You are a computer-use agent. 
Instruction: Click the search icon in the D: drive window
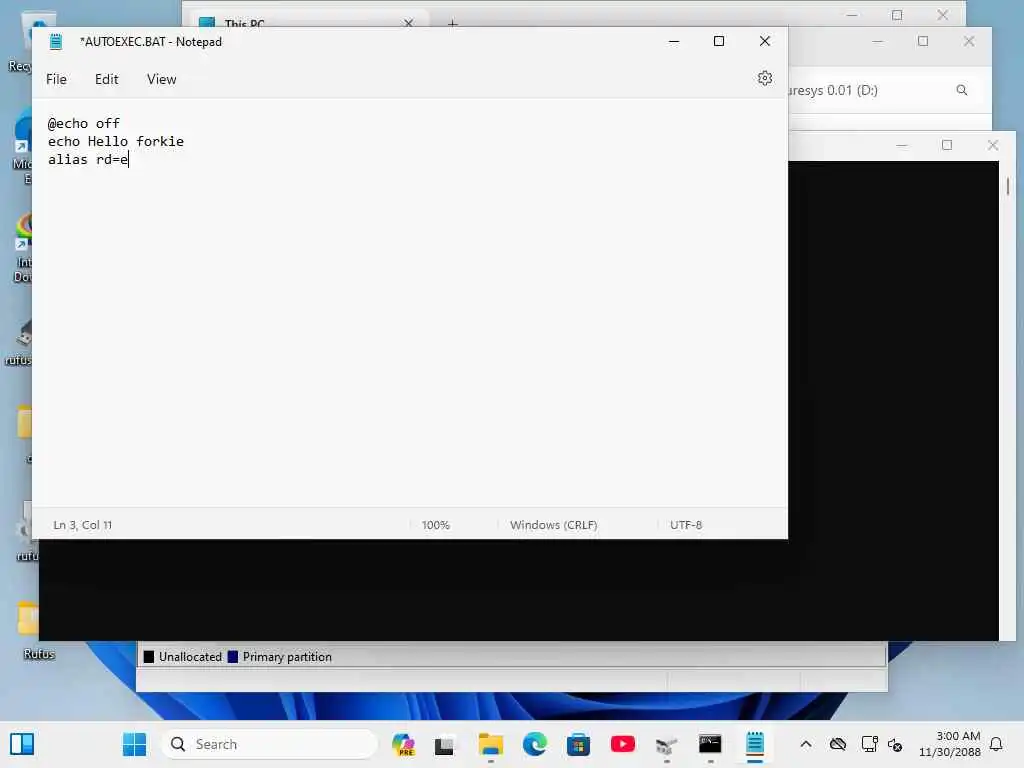click(962, 90)
